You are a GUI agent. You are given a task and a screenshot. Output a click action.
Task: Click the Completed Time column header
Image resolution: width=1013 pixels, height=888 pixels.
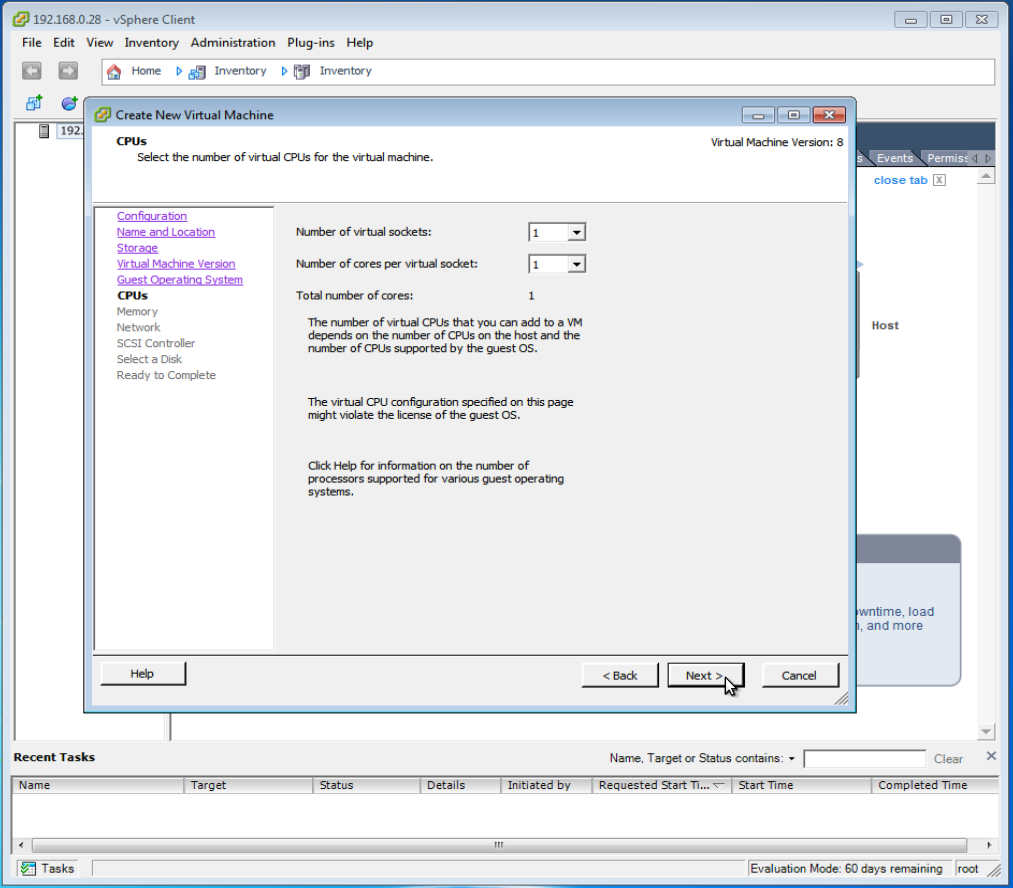(x=934, y=785)
